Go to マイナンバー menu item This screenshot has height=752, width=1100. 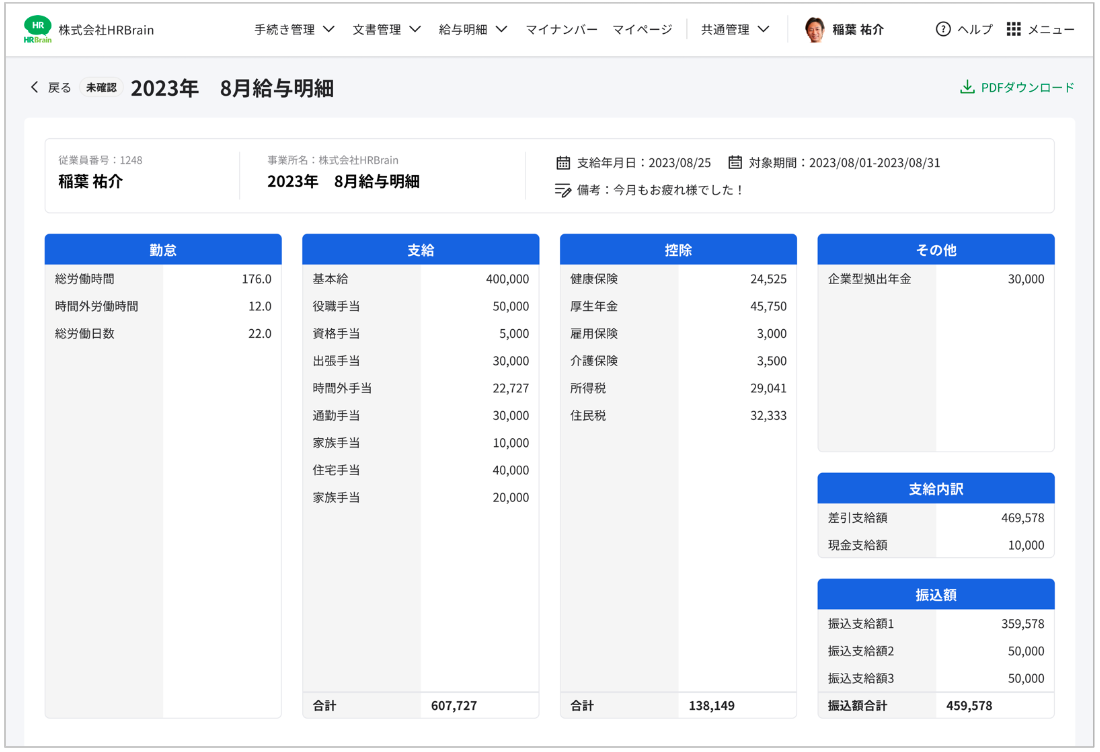[561, 29]
